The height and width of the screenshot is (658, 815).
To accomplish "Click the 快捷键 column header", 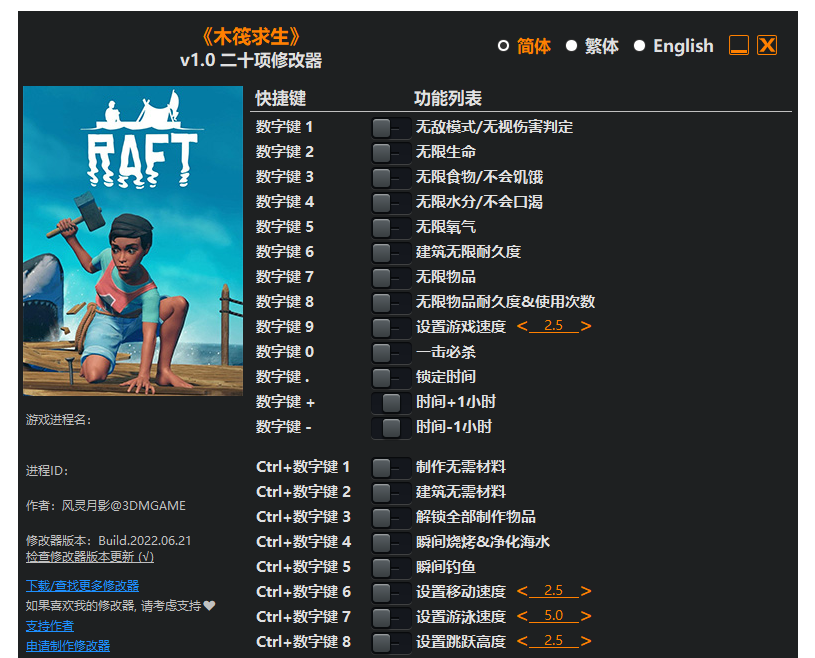I will click(281, 98).
